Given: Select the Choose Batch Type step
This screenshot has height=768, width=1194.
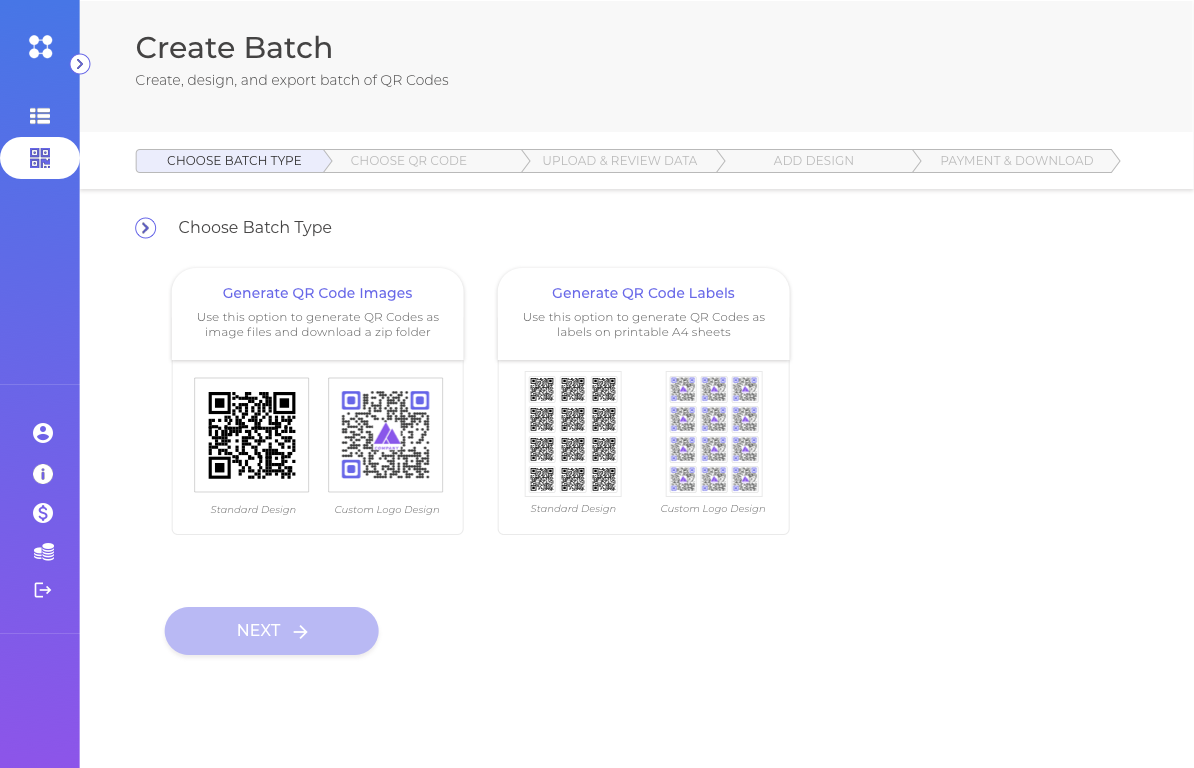Looking at the screenshot, I should pyautogui.click(x=234, y=161).
